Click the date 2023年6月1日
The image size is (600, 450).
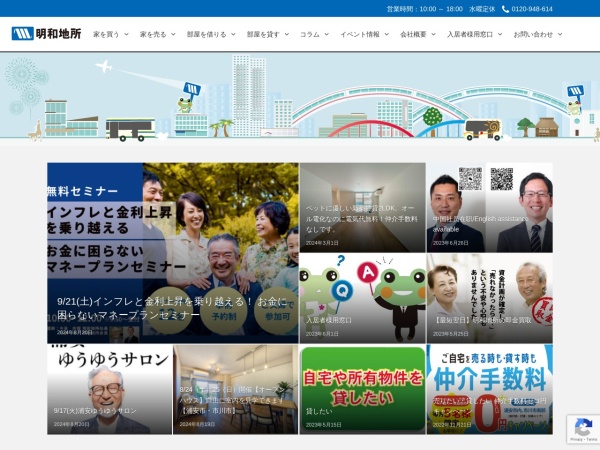click(322, 334)
